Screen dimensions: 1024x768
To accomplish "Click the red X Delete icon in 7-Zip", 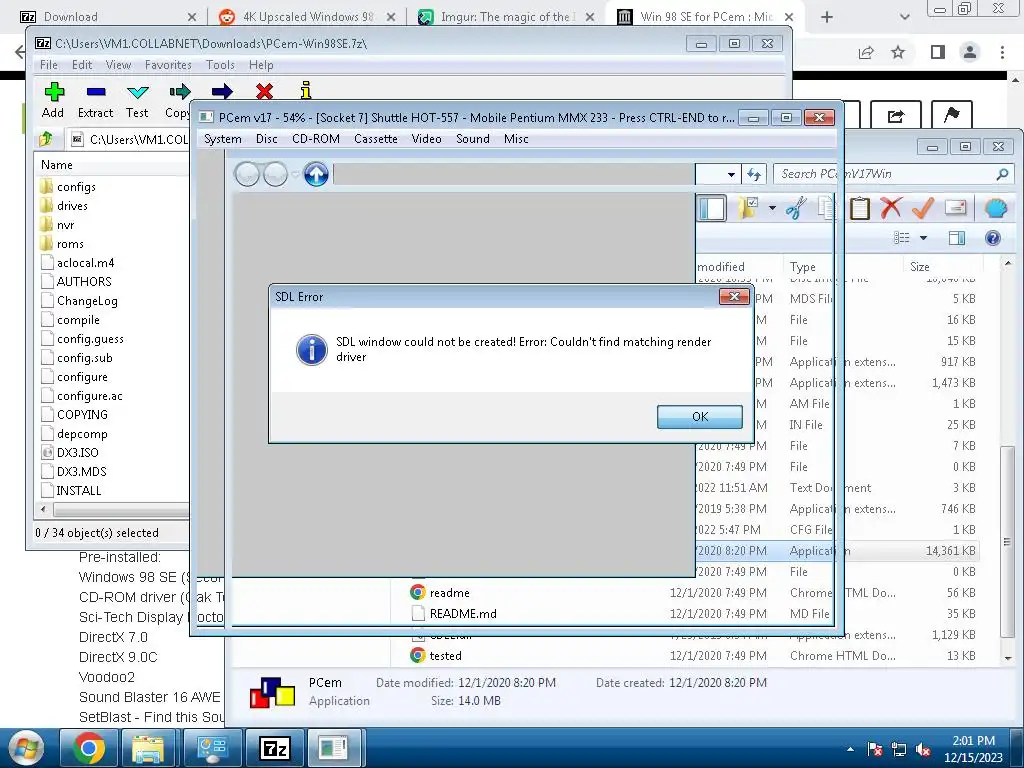I will [264, 91].
